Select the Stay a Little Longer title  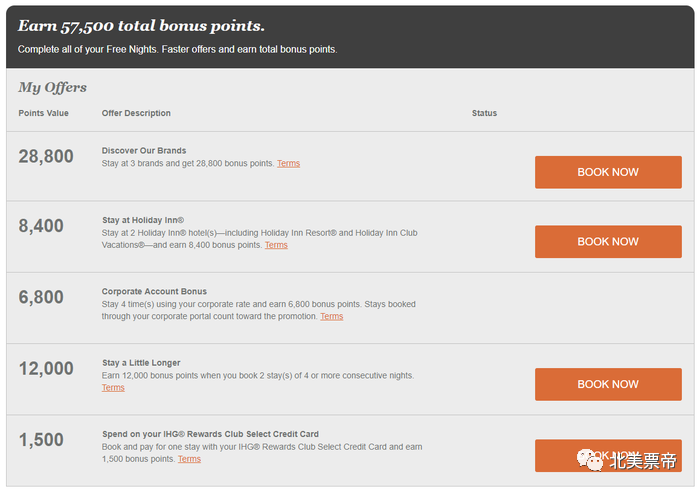(141, 363)
